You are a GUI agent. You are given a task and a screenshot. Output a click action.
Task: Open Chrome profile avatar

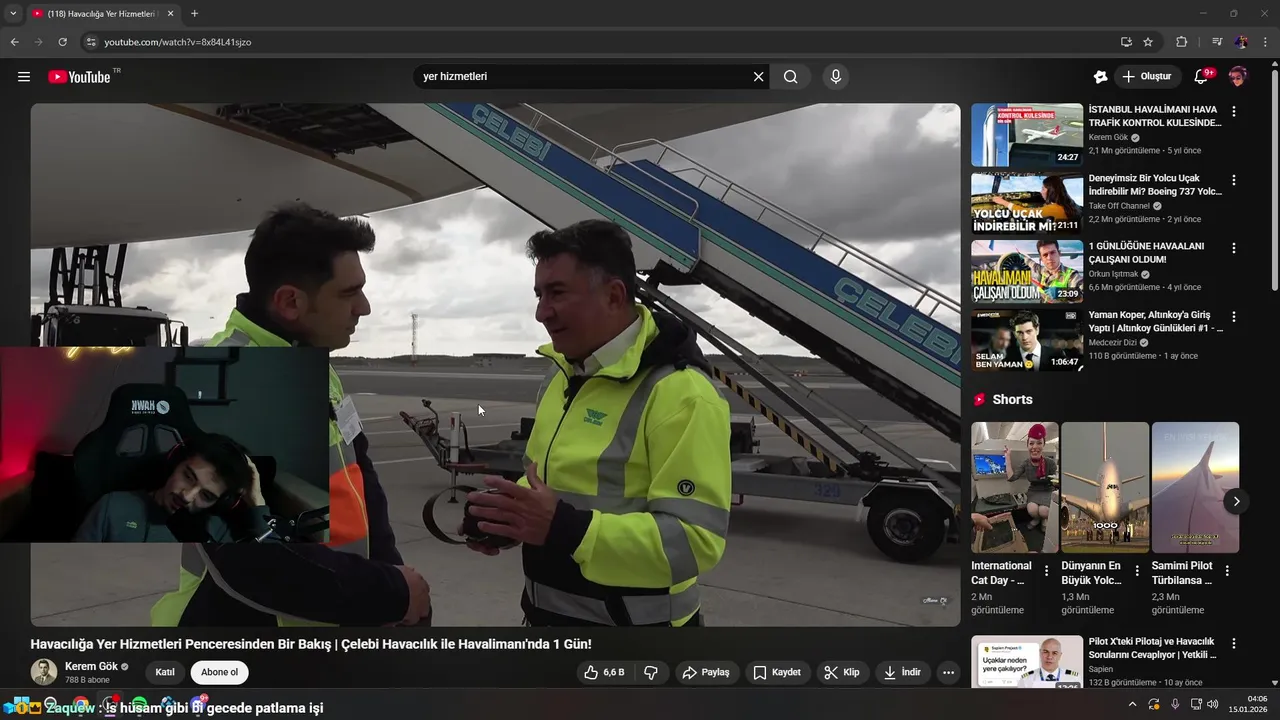(x=1241, y=42)
